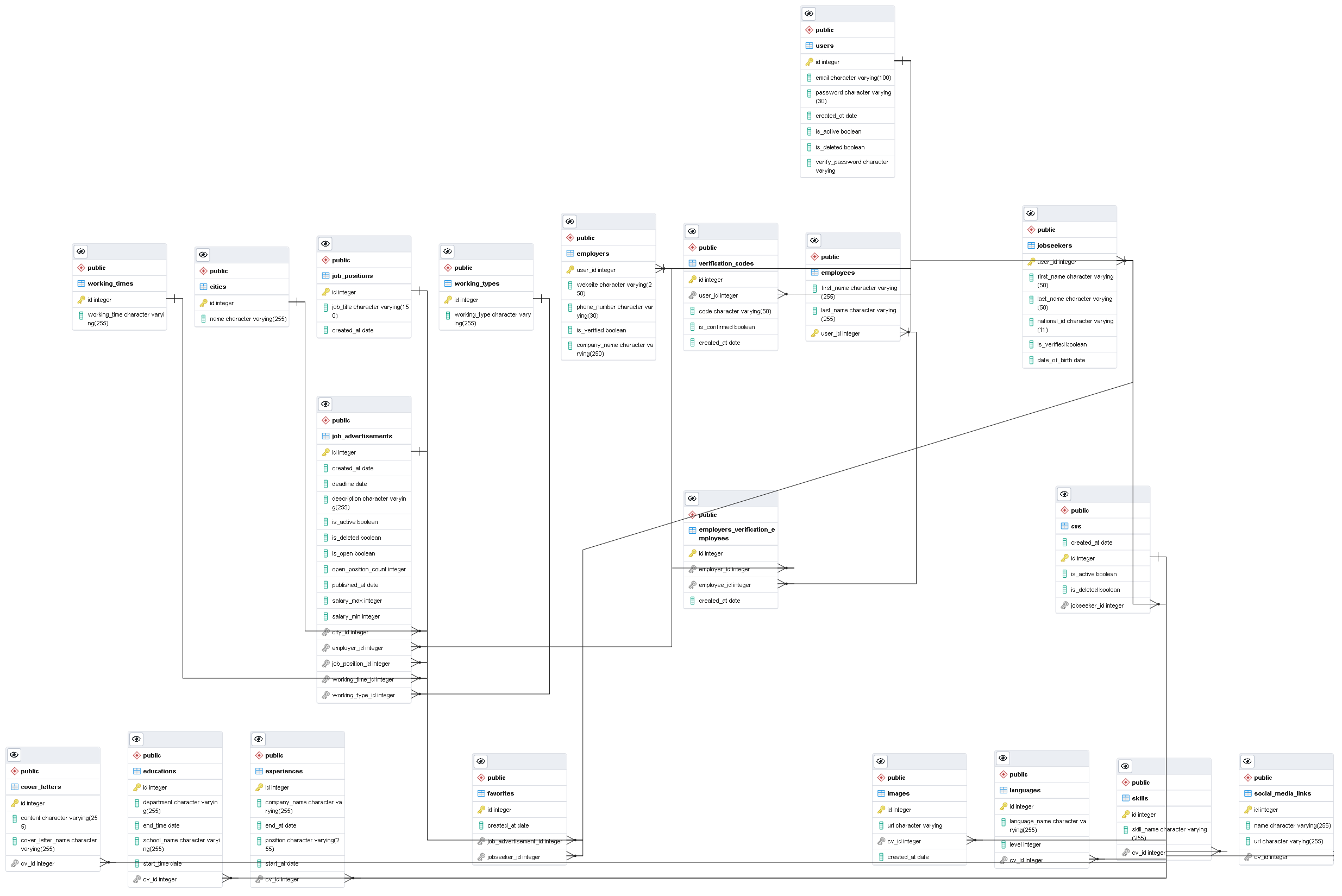
Task: Click the public schema diamond icon on employers
Action: (x=569, y=237)
